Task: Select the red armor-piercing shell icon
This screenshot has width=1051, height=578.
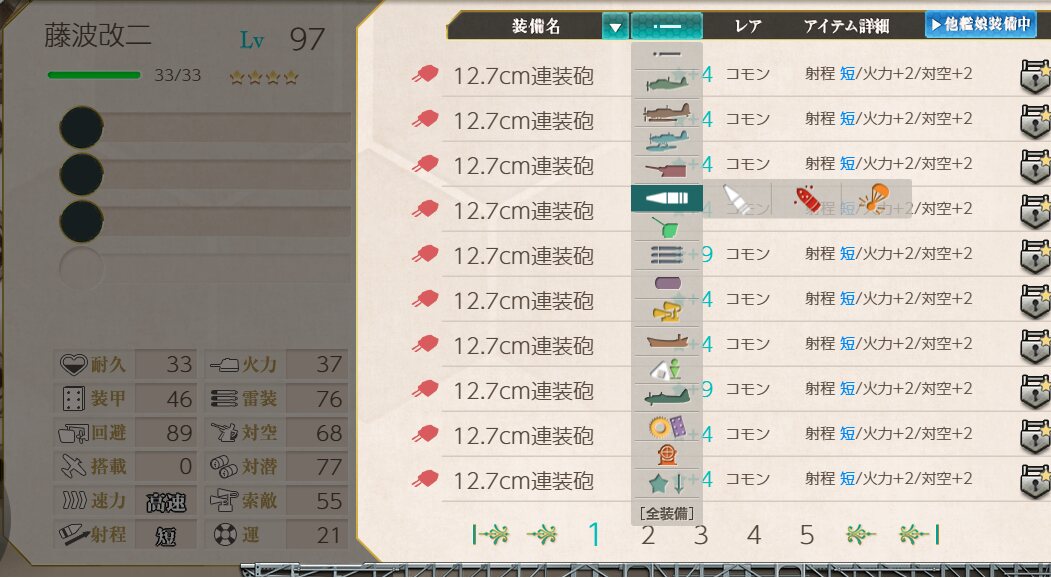Action: point(808,198)
